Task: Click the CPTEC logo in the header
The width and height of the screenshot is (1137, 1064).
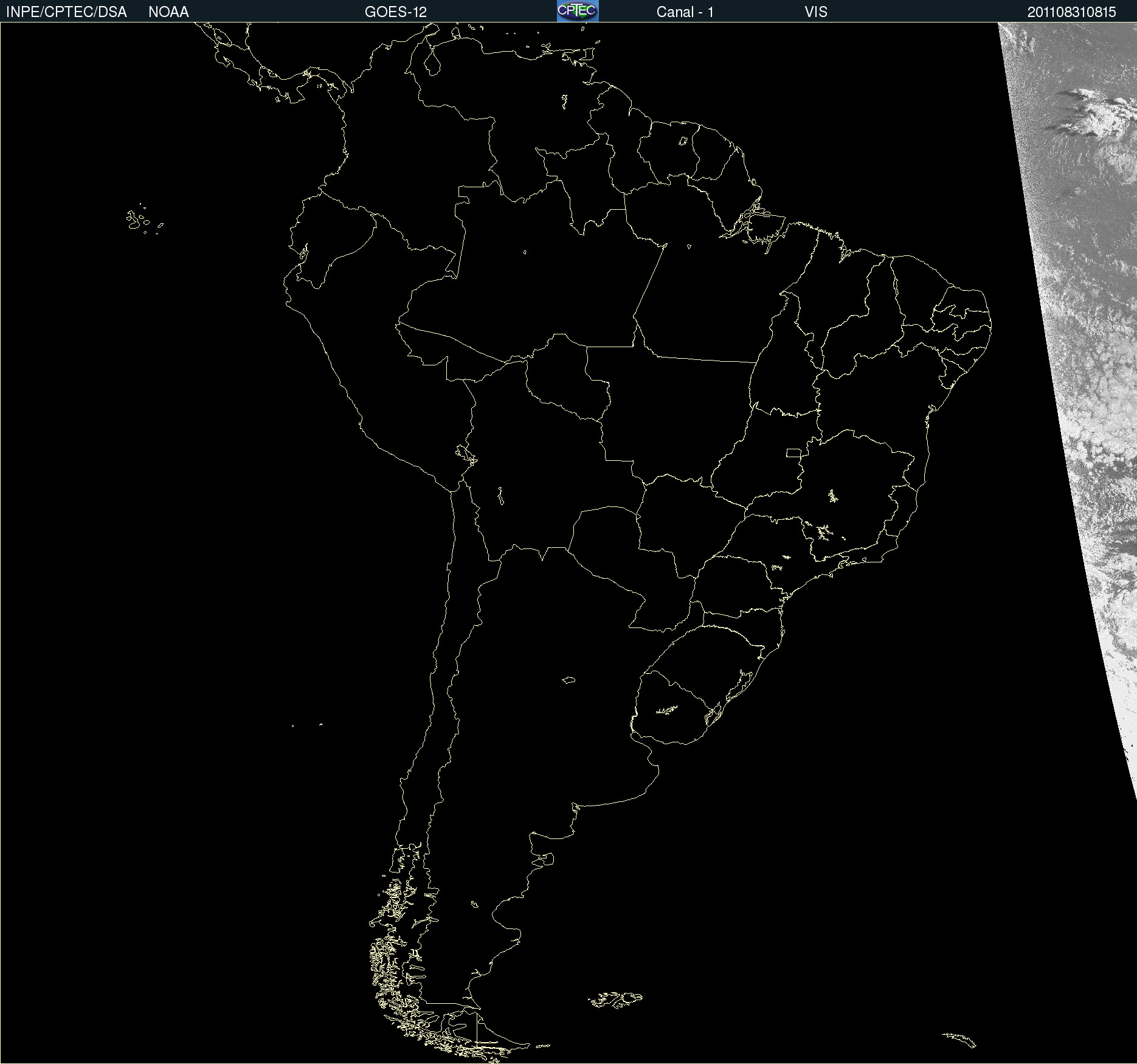Action: (x=578, y=11)
